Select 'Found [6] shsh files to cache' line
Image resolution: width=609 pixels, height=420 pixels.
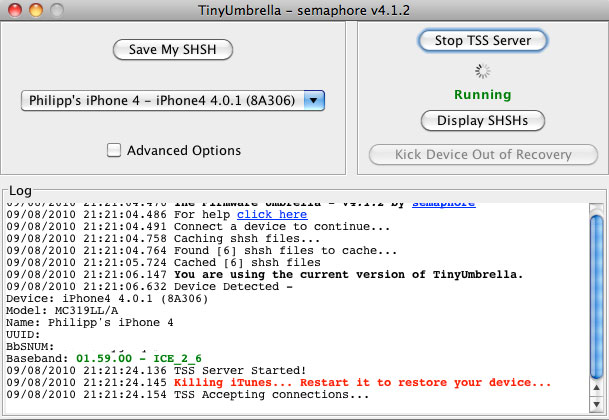(x=202, y=250)
